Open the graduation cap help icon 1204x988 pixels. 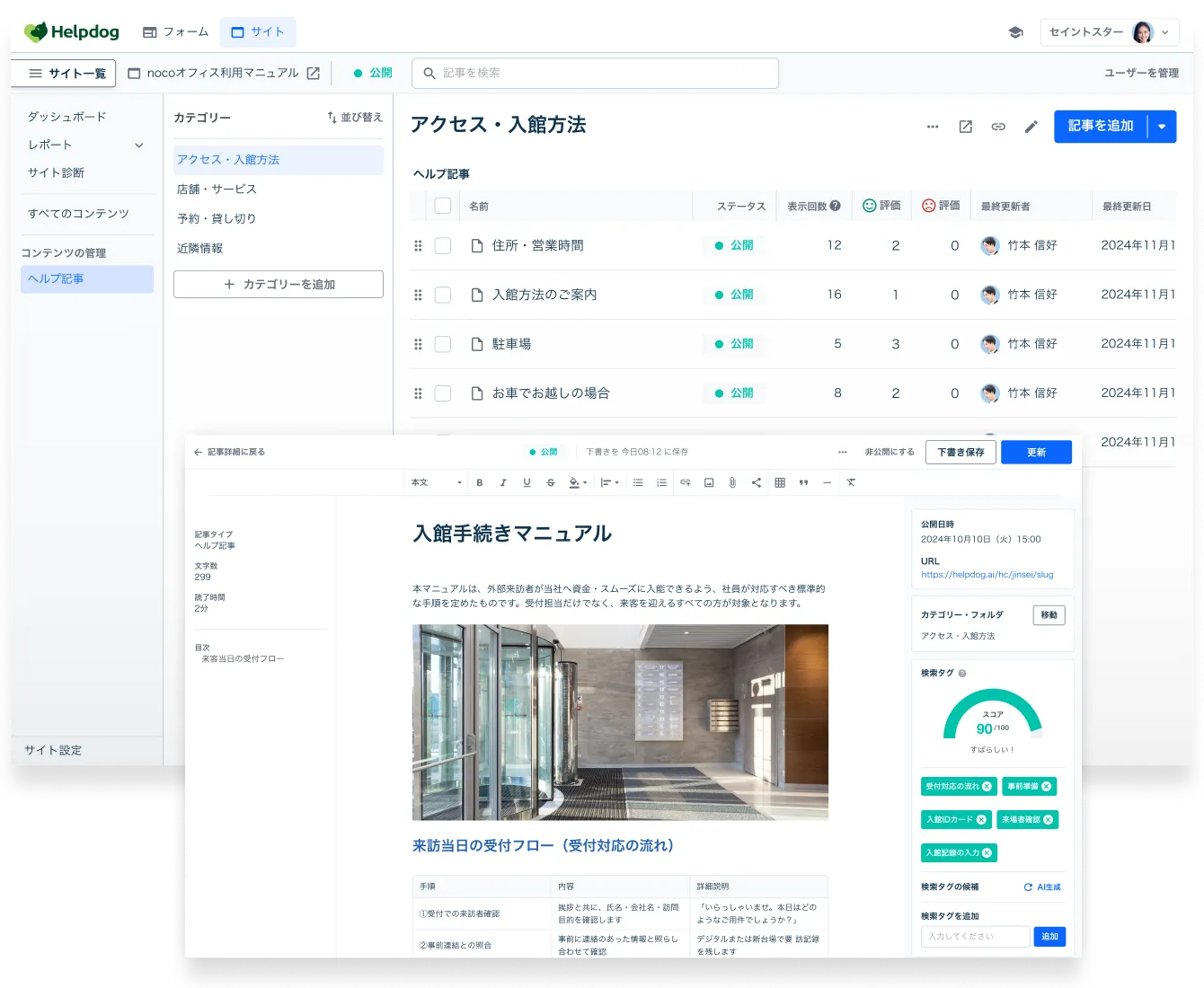coord(1016,32)
